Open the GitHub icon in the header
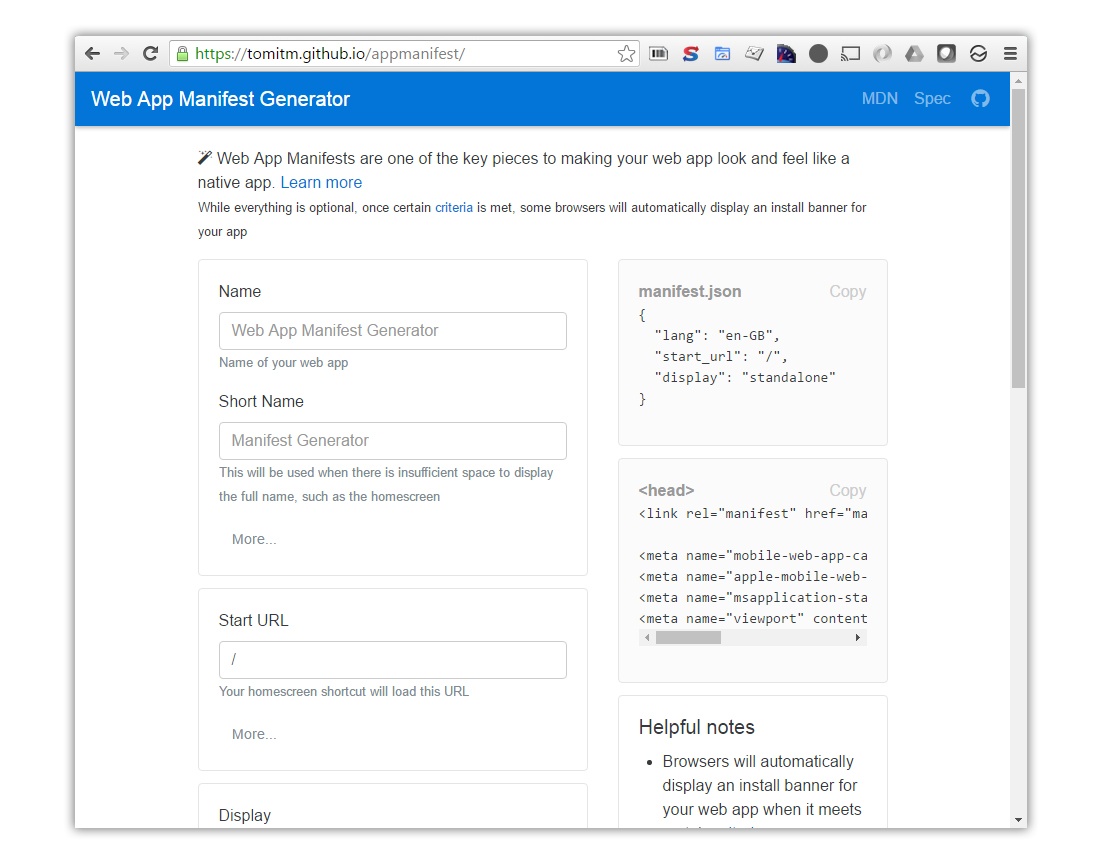1100x846 pixels. click(x=980, y=98)
